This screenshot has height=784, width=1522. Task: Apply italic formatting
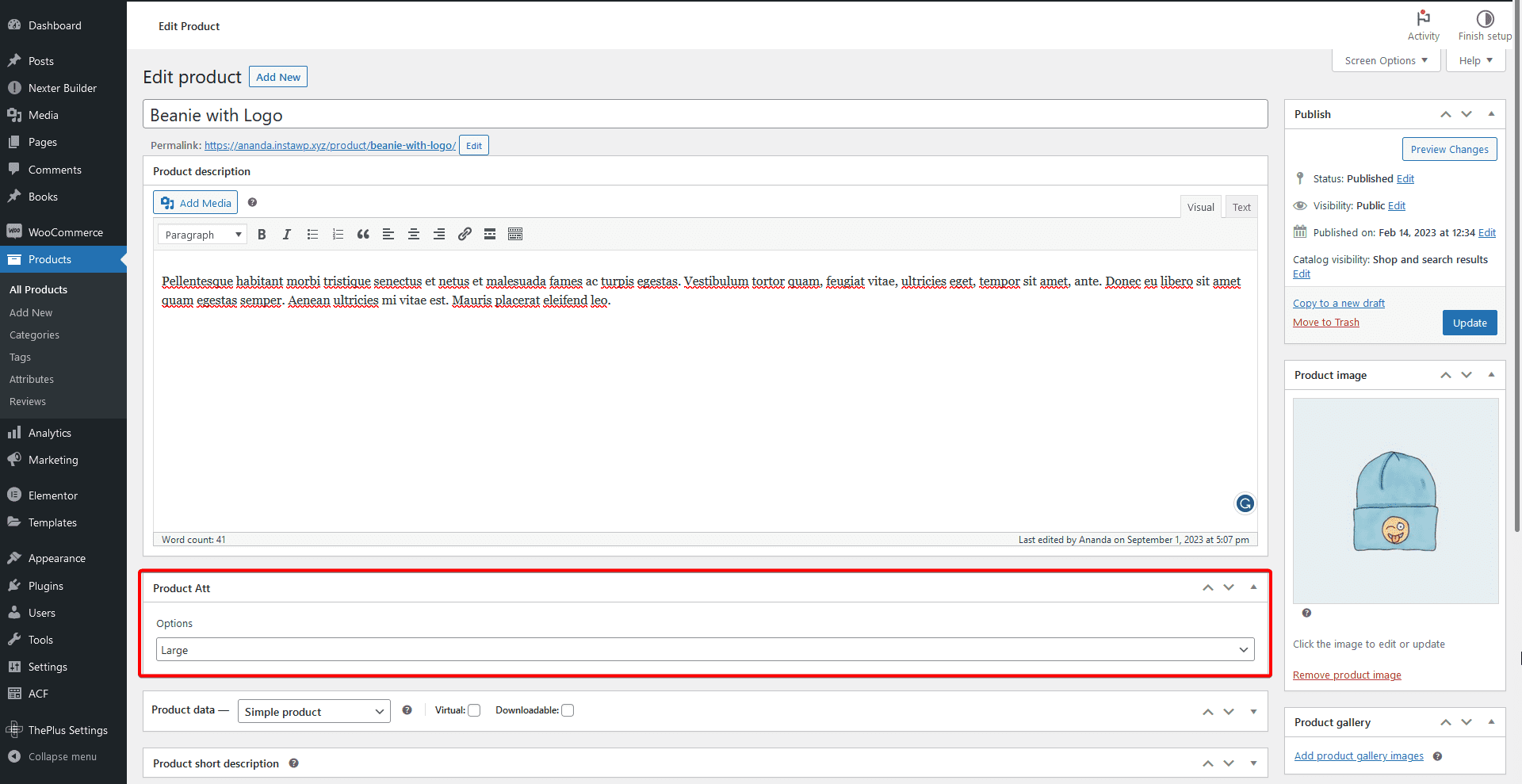287,234
